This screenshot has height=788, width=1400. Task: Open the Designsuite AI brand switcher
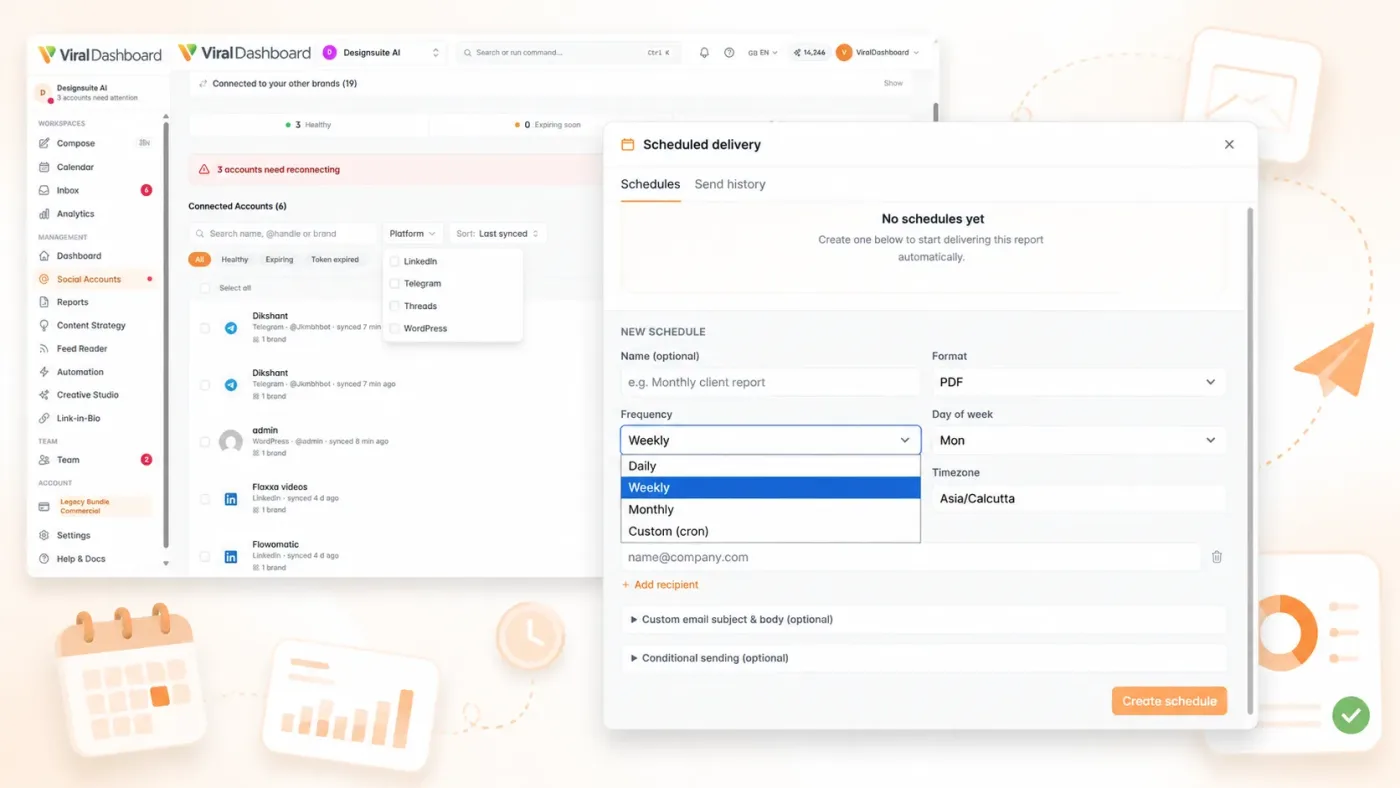tap(381, 52)
